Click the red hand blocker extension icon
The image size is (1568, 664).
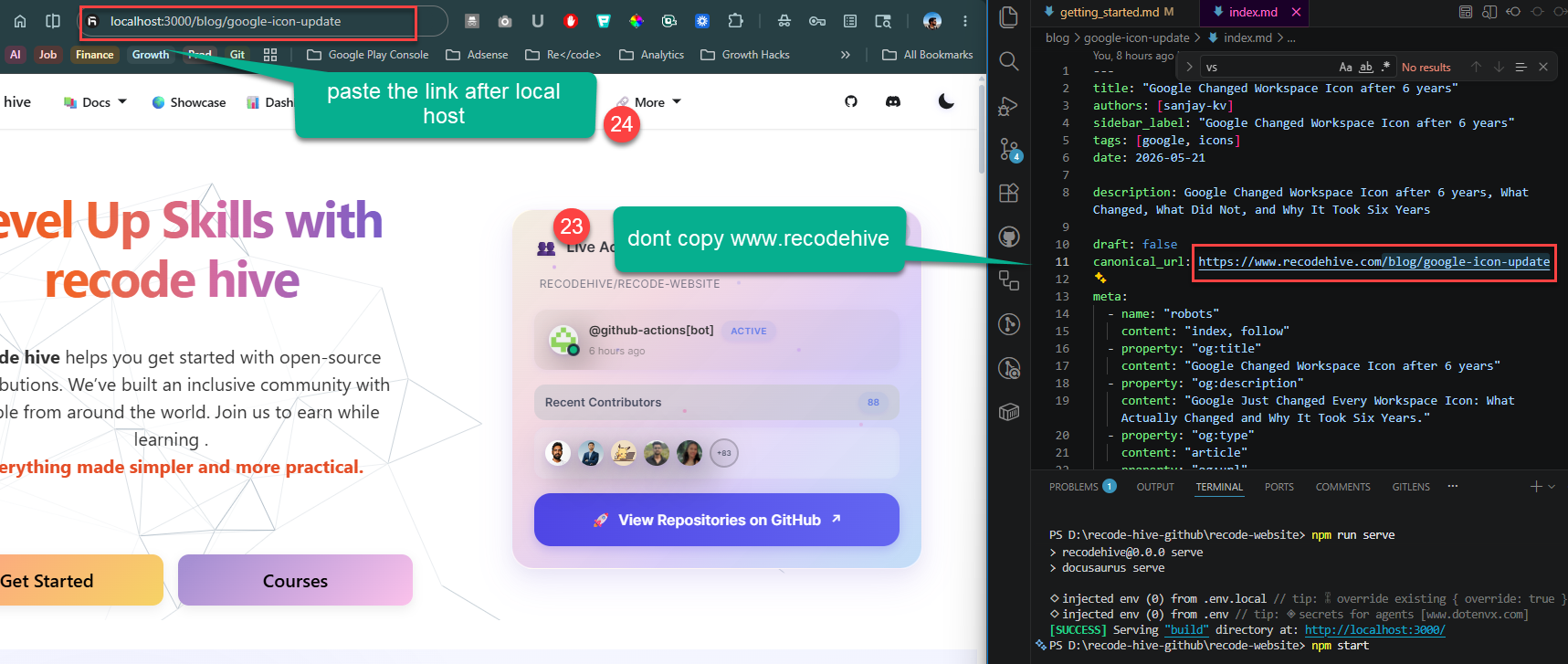(x=571, y=21)
